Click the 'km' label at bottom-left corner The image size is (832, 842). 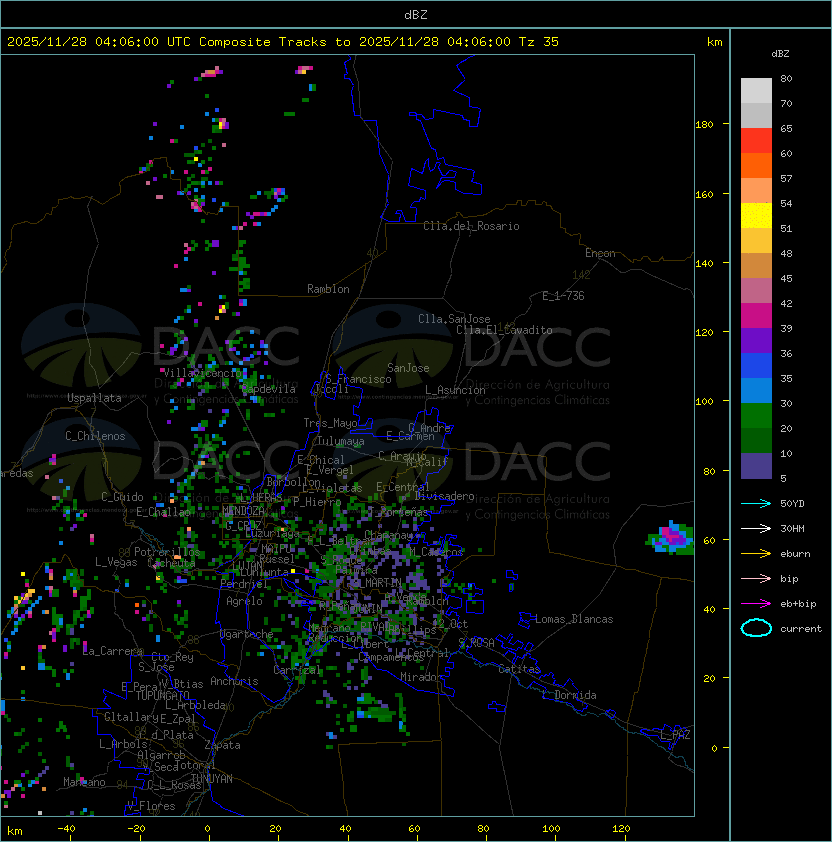coord(15,831)
